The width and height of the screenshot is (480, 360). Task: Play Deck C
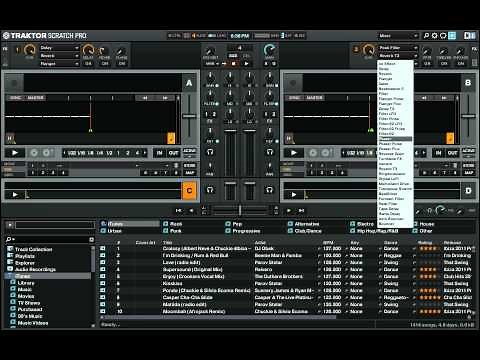(x=15, y=194)
